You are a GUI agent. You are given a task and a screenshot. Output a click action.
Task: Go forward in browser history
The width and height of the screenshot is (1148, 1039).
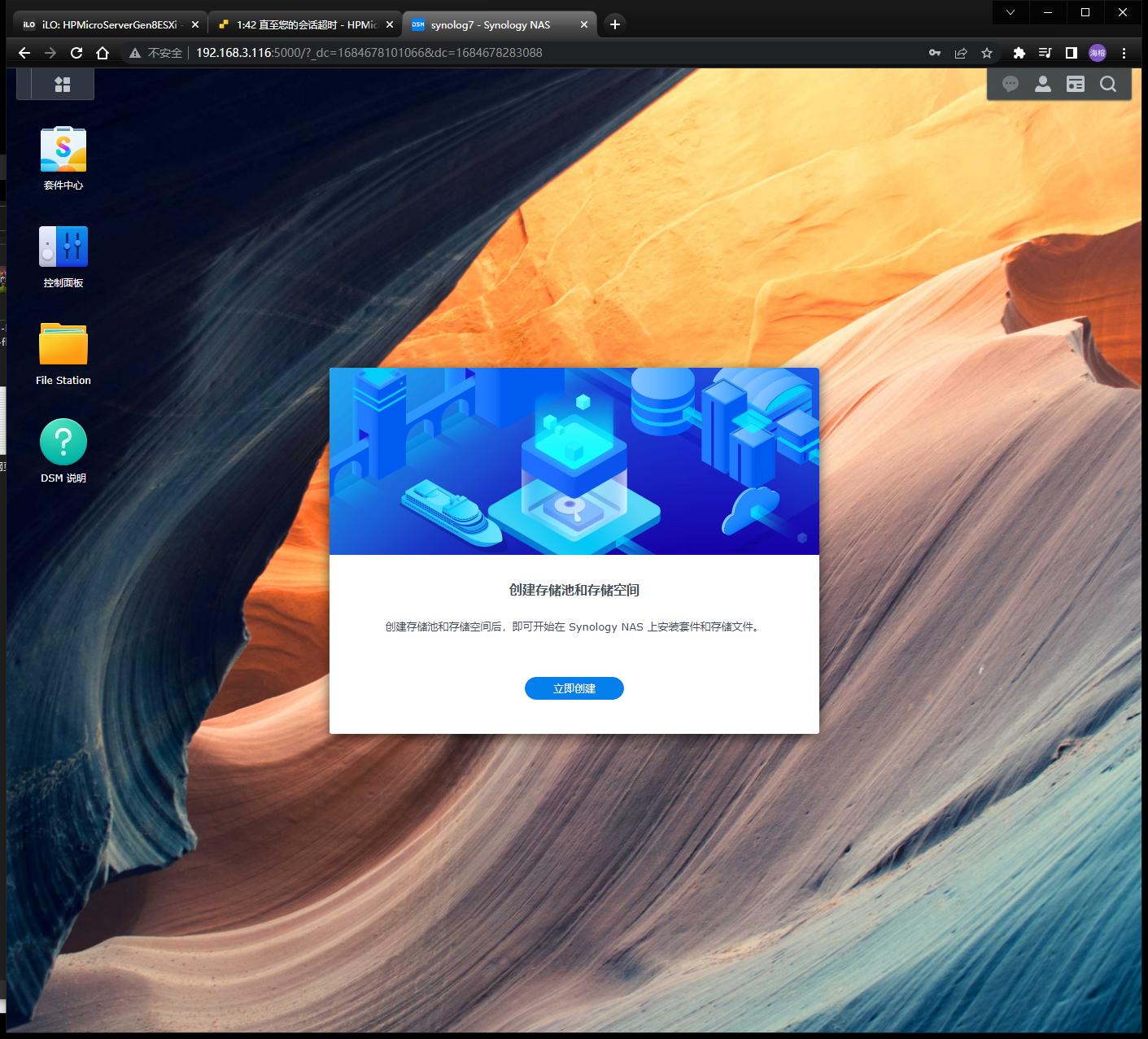click(x=50, y=53)
